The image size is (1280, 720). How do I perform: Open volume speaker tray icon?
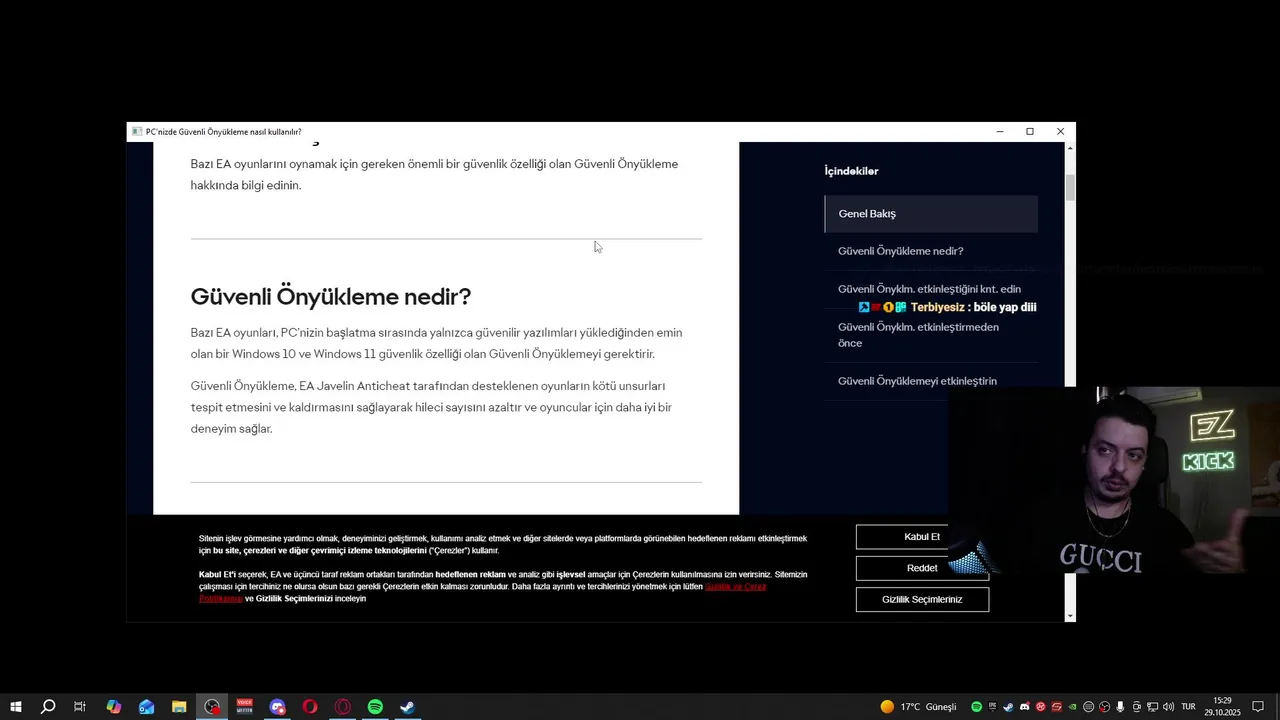(x=1168, y=707)
